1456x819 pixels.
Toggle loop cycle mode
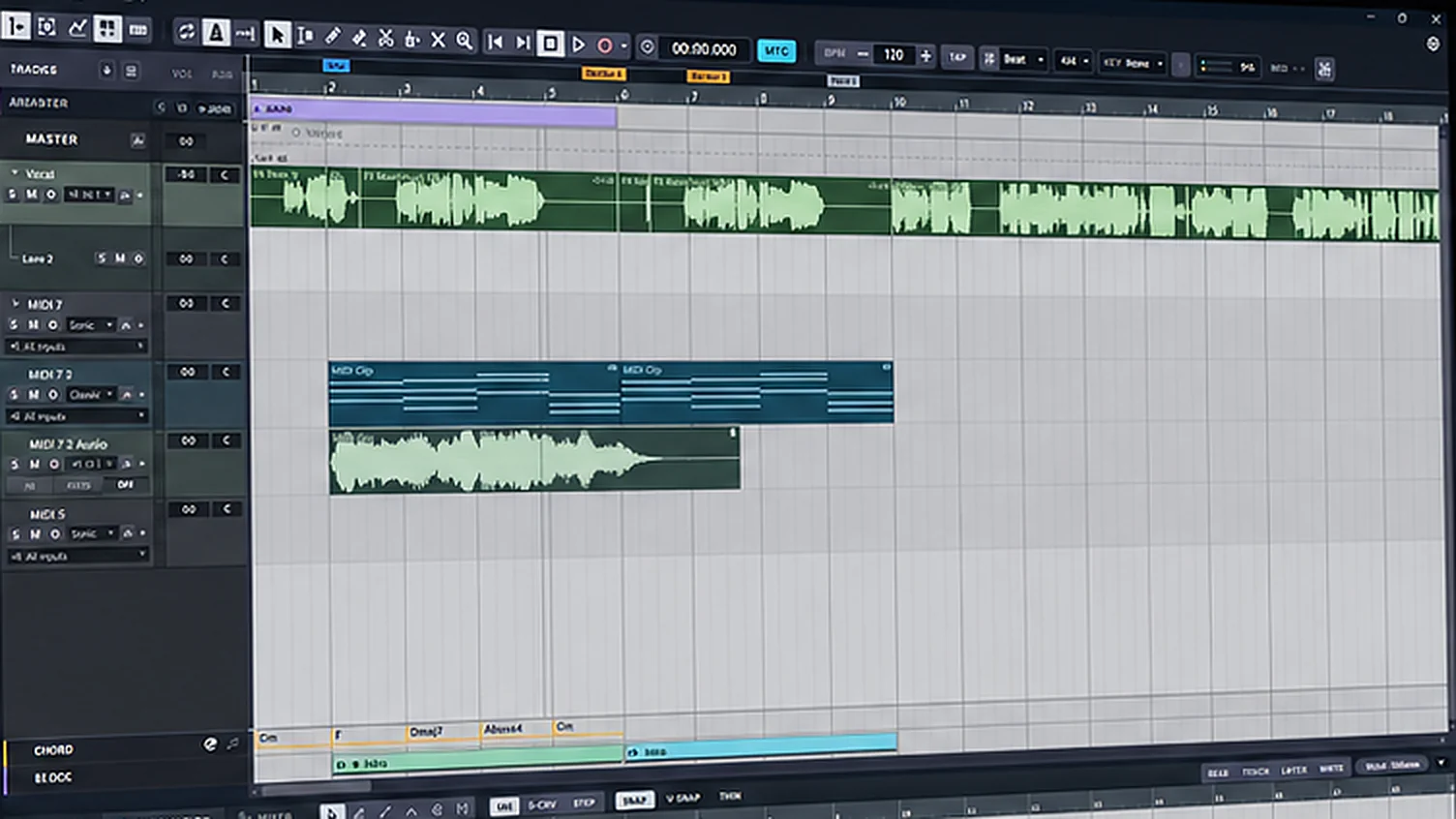pos(186,33)
